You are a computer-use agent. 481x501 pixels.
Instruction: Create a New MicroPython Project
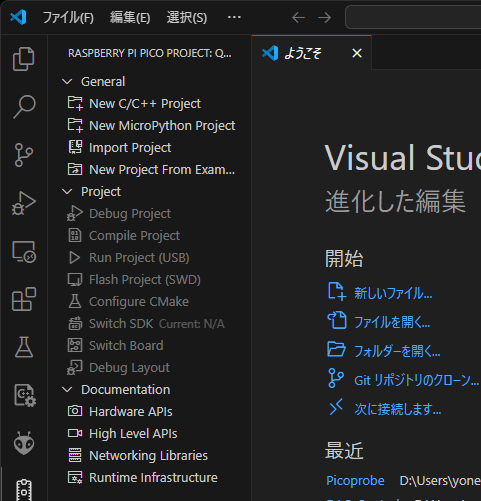[x=149, y=126]
